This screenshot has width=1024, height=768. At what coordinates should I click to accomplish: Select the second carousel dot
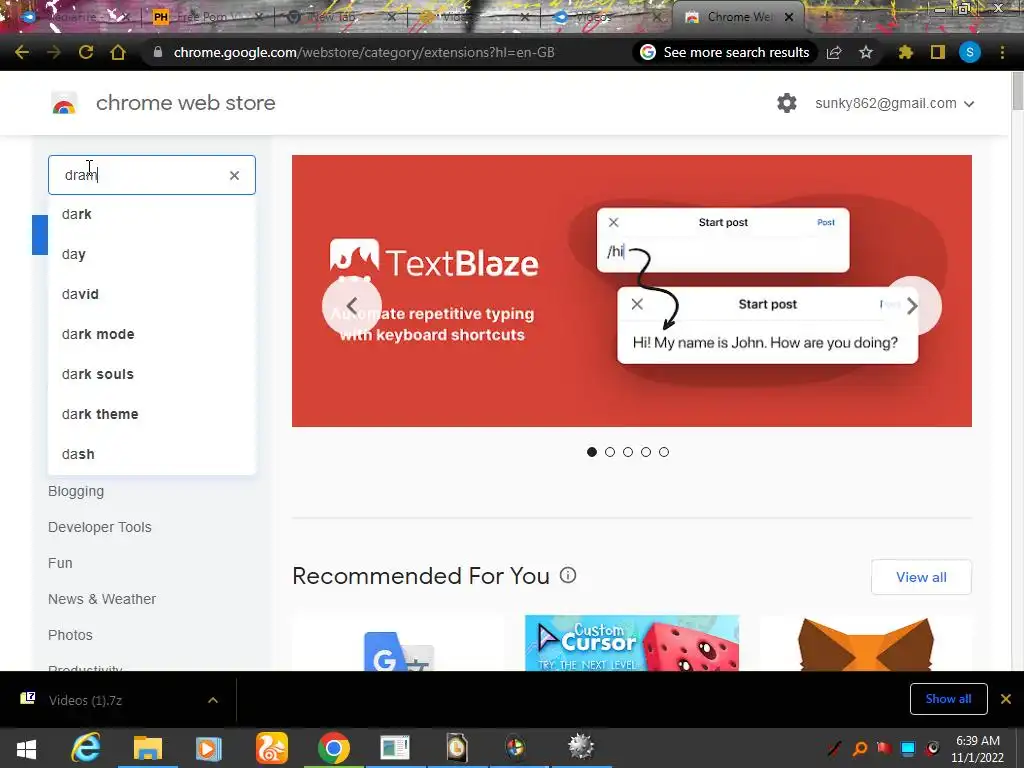point(610,452)
